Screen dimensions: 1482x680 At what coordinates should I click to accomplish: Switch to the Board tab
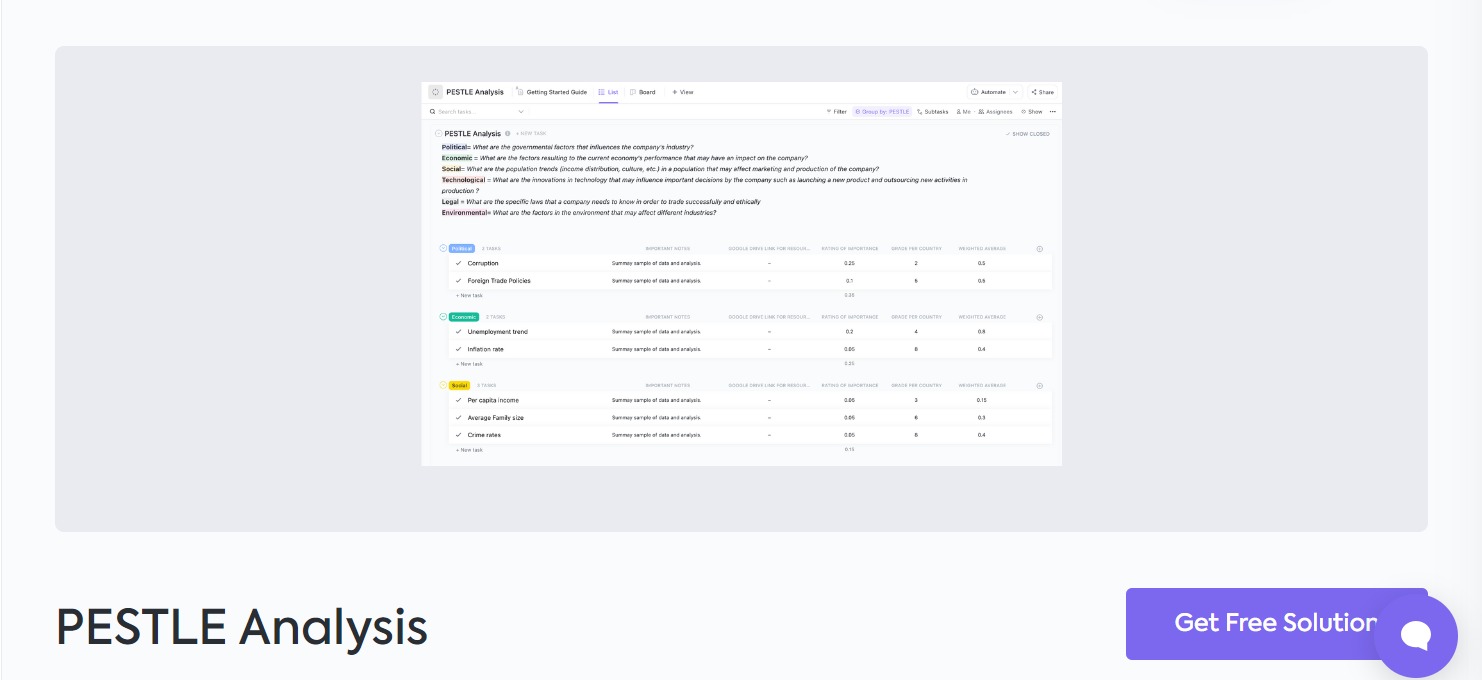point(643,92)
